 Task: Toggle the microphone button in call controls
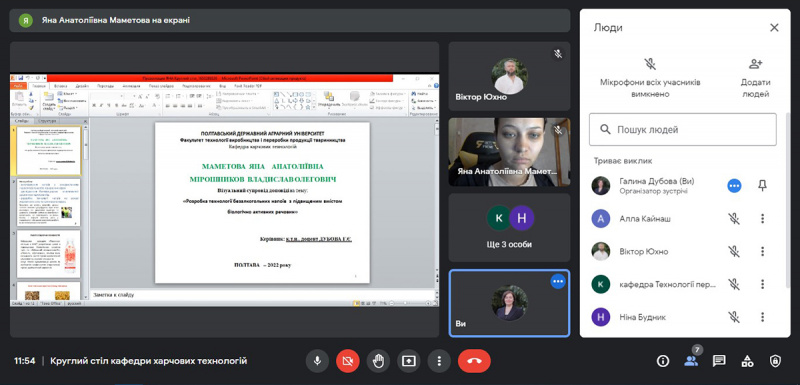[x=317, y=361]
